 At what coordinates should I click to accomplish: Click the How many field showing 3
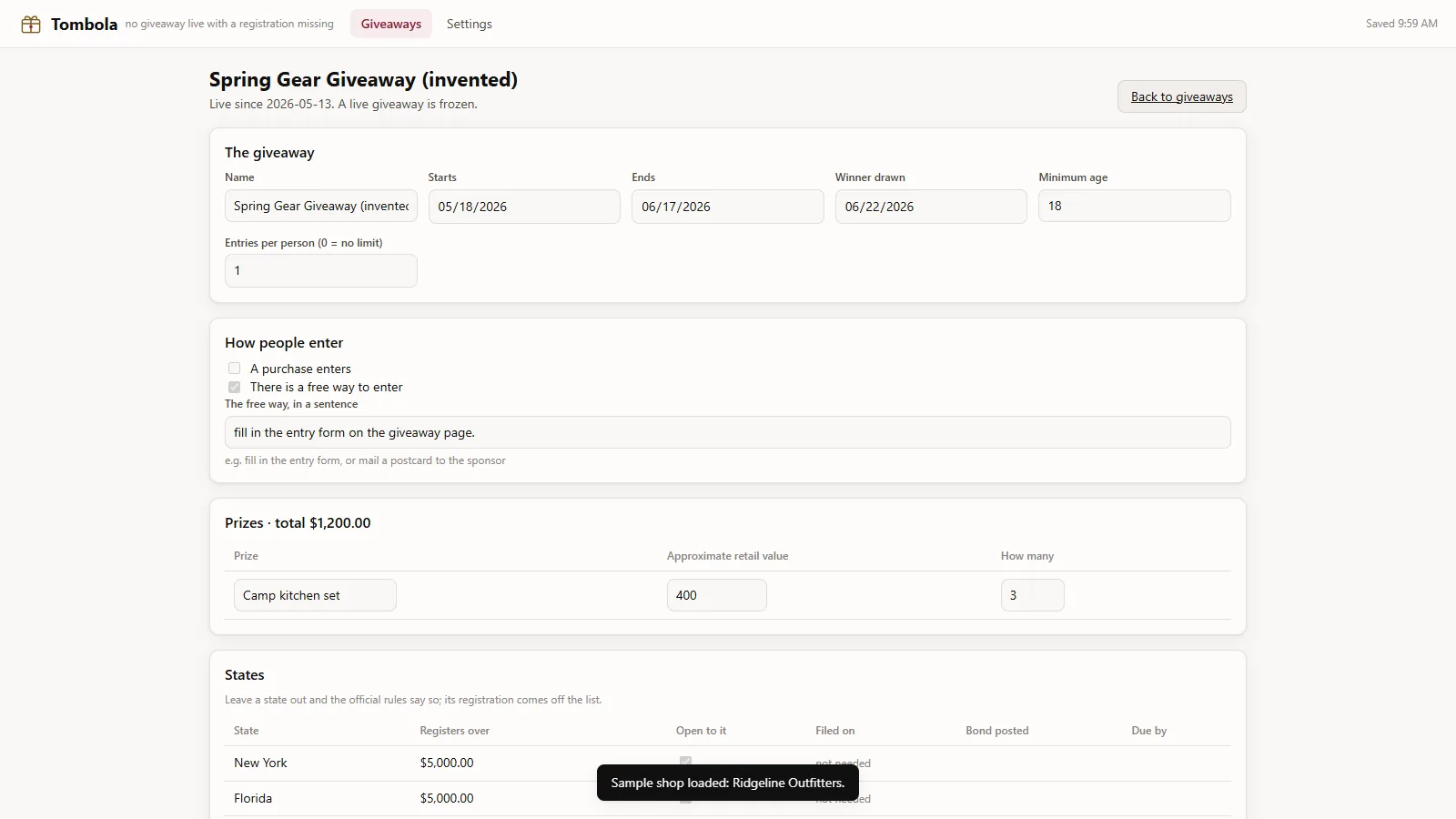point(1033,595)
